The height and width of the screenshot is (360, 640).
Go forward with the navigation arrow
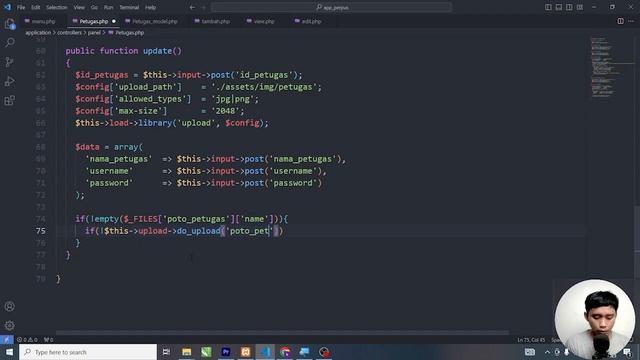204,7
